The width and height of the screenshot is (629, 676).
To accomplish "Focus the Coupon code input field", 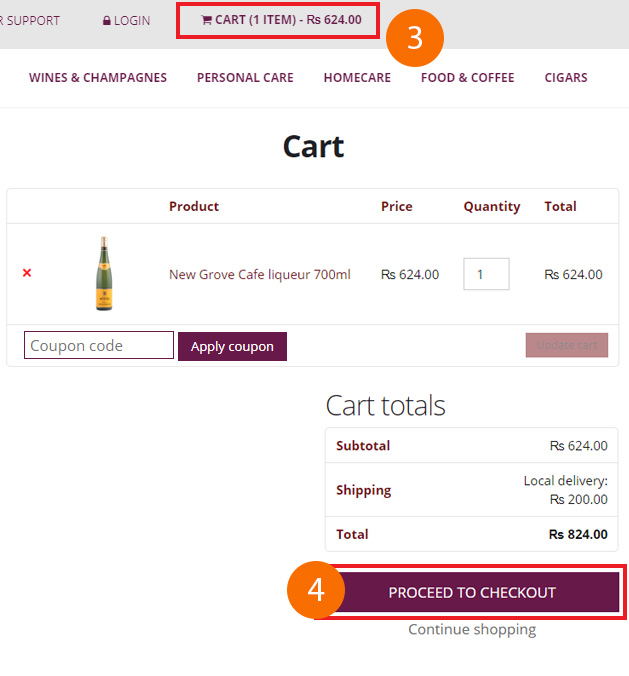I will pyautogui.click(x=99, y=346).
